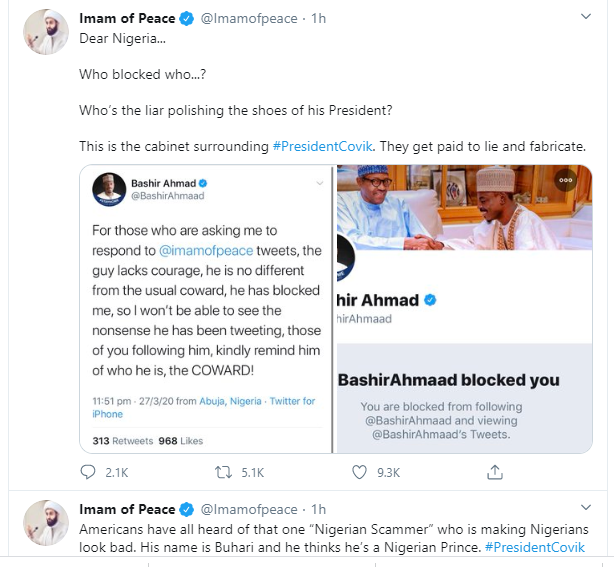The height and width of the screenshot is (567, 614).
Task: Expand first tweet's dropdown chevron
Action: tap(585, 16)
